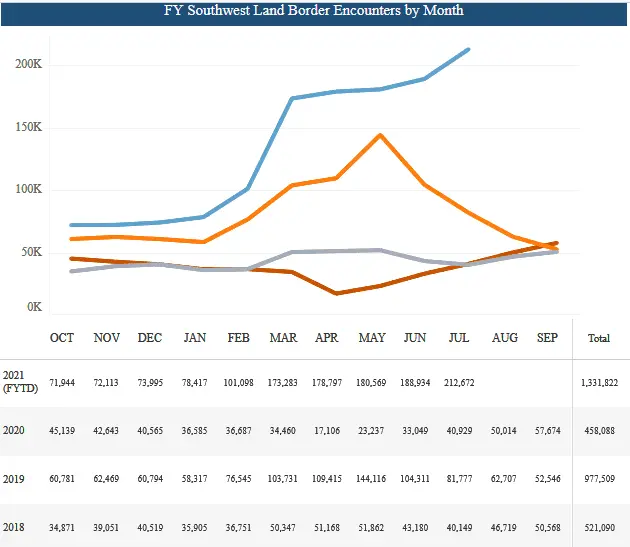Click the 2021 total 1,331,822
The height and width of the screenshot is (547, 630).
click(599, 383)
